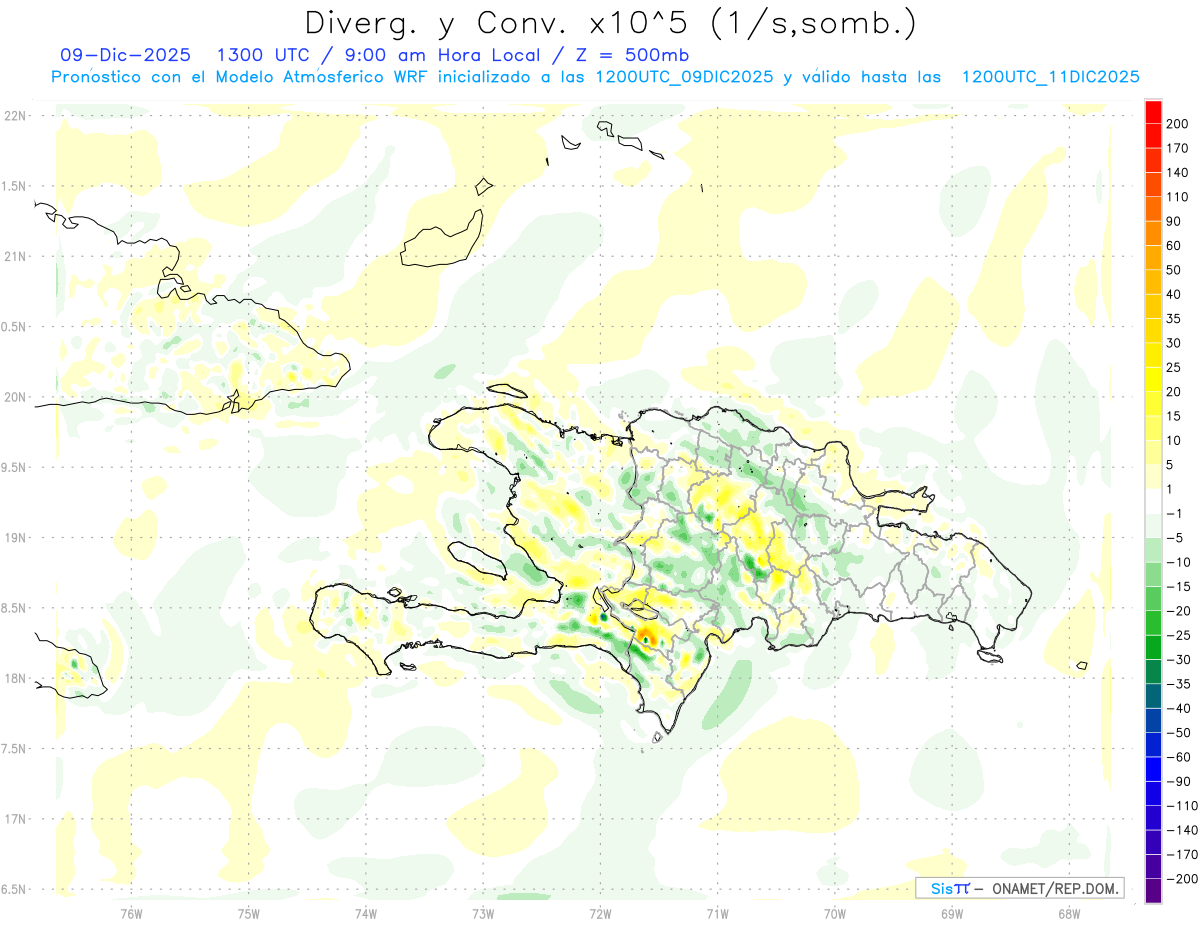Click the '-60' color scale value

pos(1177,757)
